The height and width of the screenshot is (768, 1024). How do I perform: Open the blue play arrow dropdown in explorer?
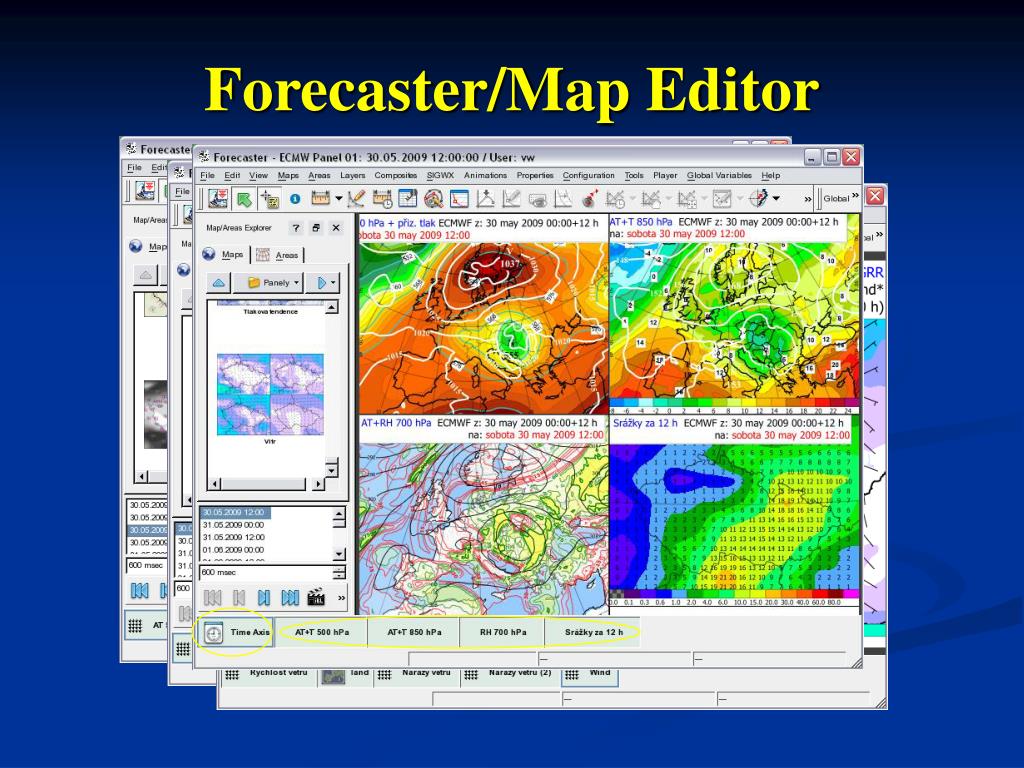tap(323, 283)
